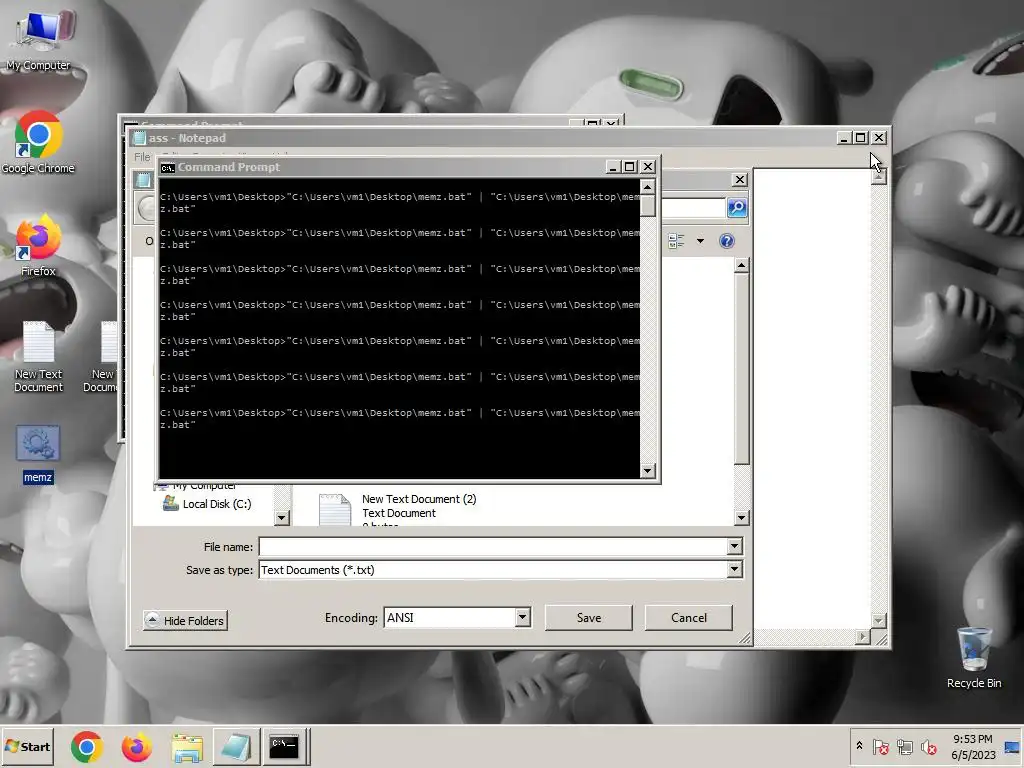
Task: Select the Local Disk (C:) tree item
Action: tap(216, 504)
